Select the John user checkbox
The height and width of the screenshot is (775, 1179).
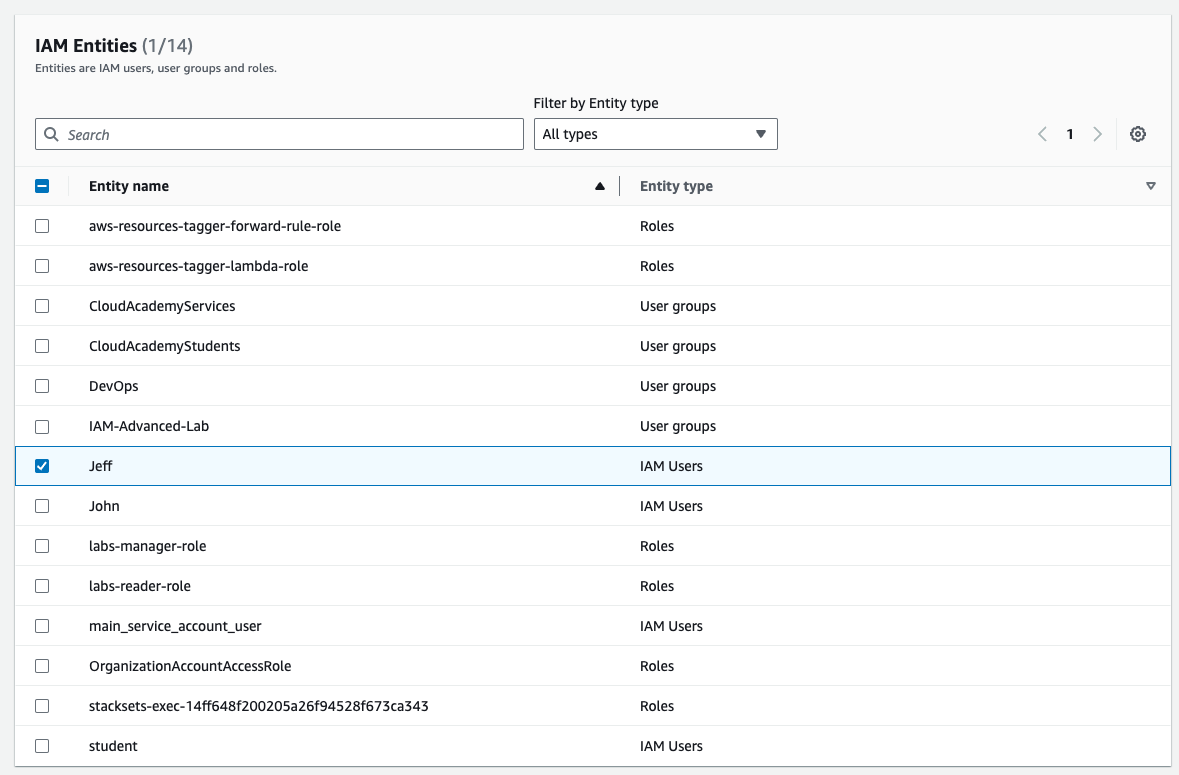click(42, 506)
